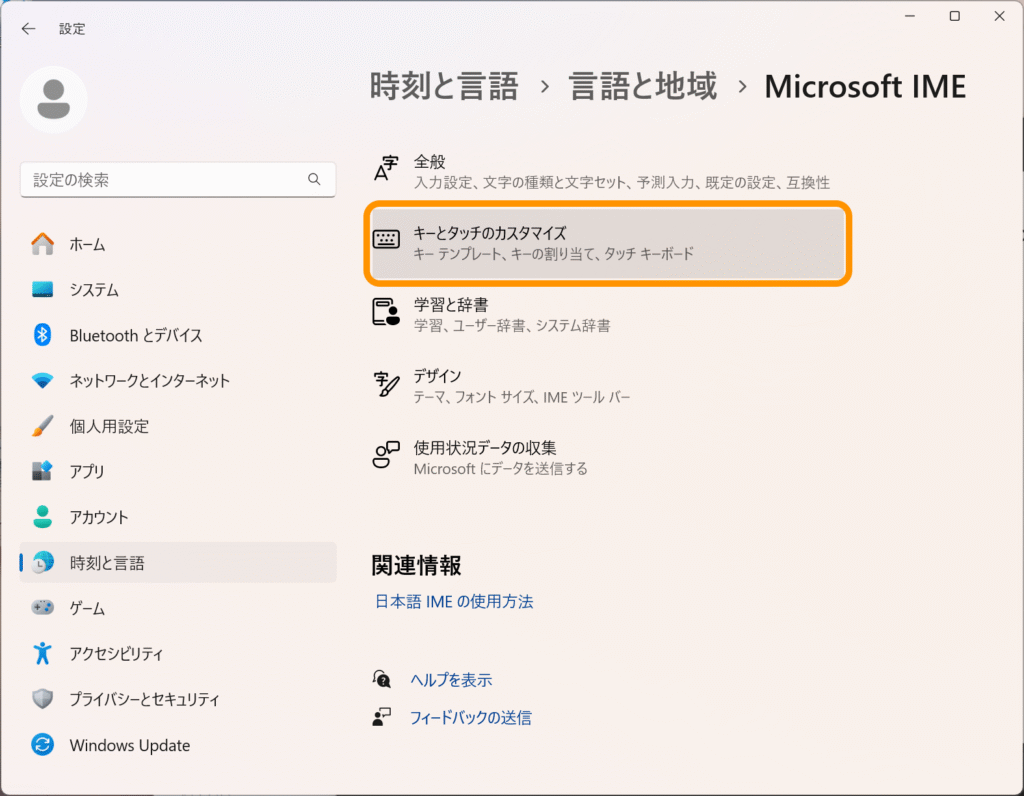Open ゲーム via the controller icon
The width and height of the screenshot is (1024, 796).
point(42,608)
